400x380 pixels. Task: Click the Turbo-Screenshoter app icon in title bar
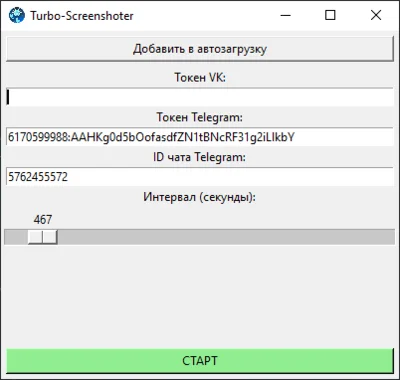pos(17,15)
